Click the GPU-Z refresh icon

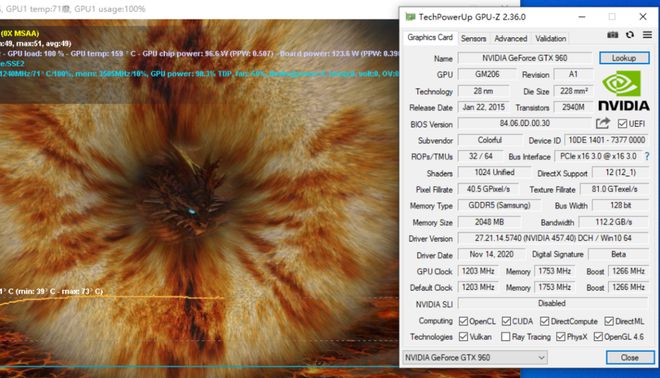pos(630,35)
